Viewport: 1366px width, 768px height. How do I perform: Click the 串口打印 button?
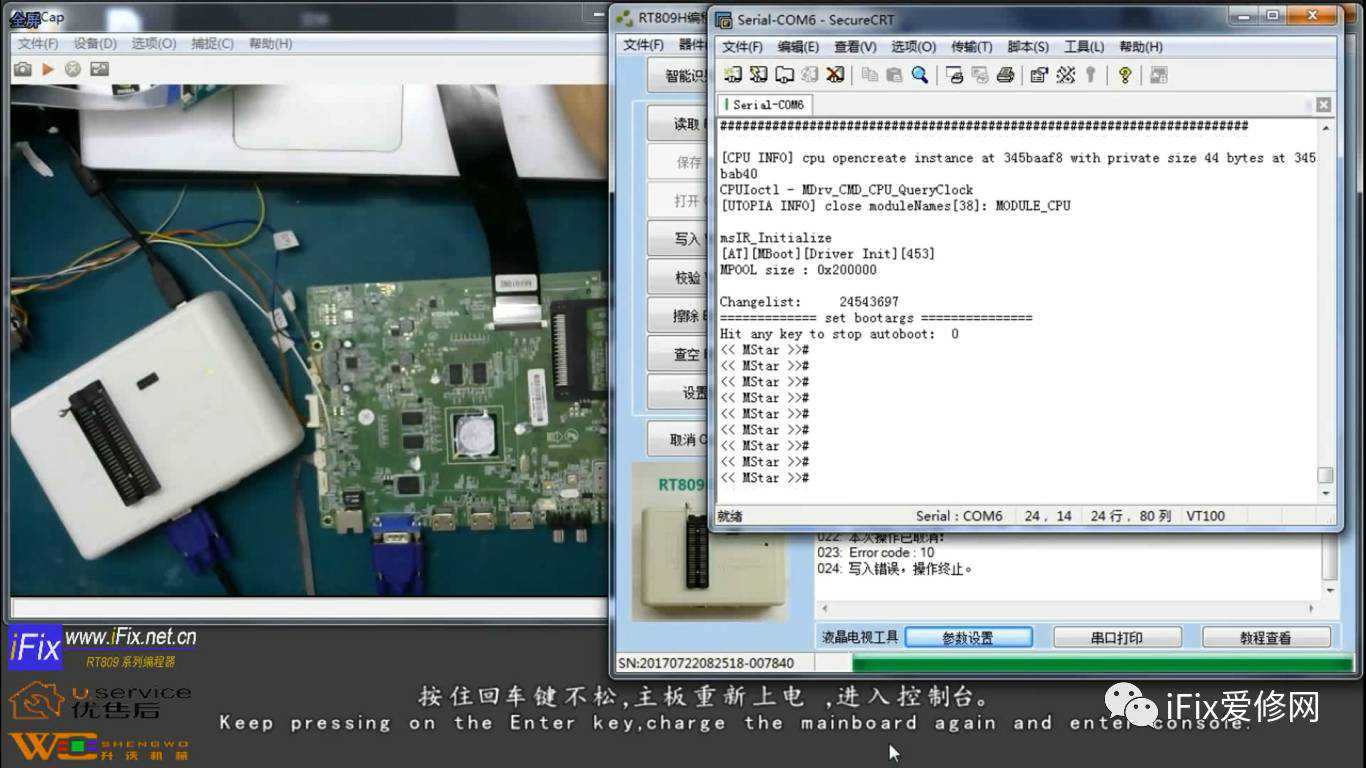[1116, 638]
